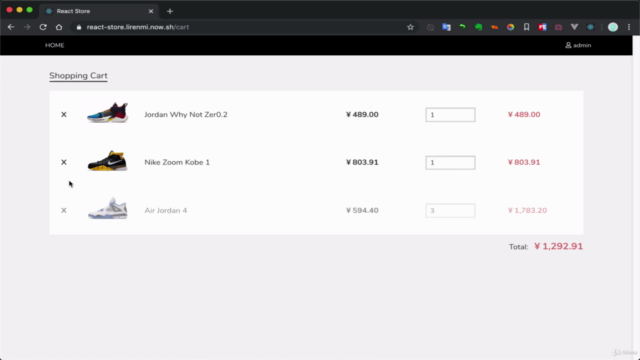Click the Nike Zoom Kobe 1 shoe image
The image size is (640, 360).
point(107,160)
